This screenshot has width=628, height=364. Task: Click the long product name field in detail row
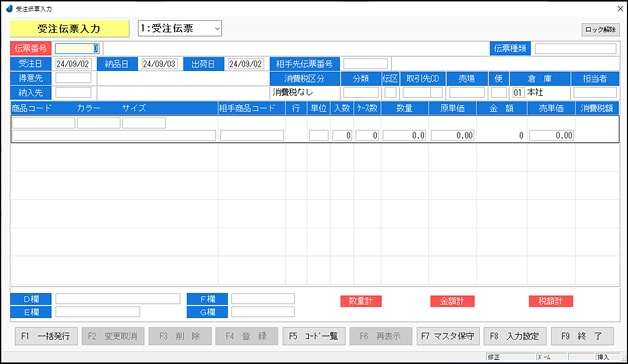click(x=114, y=135)
